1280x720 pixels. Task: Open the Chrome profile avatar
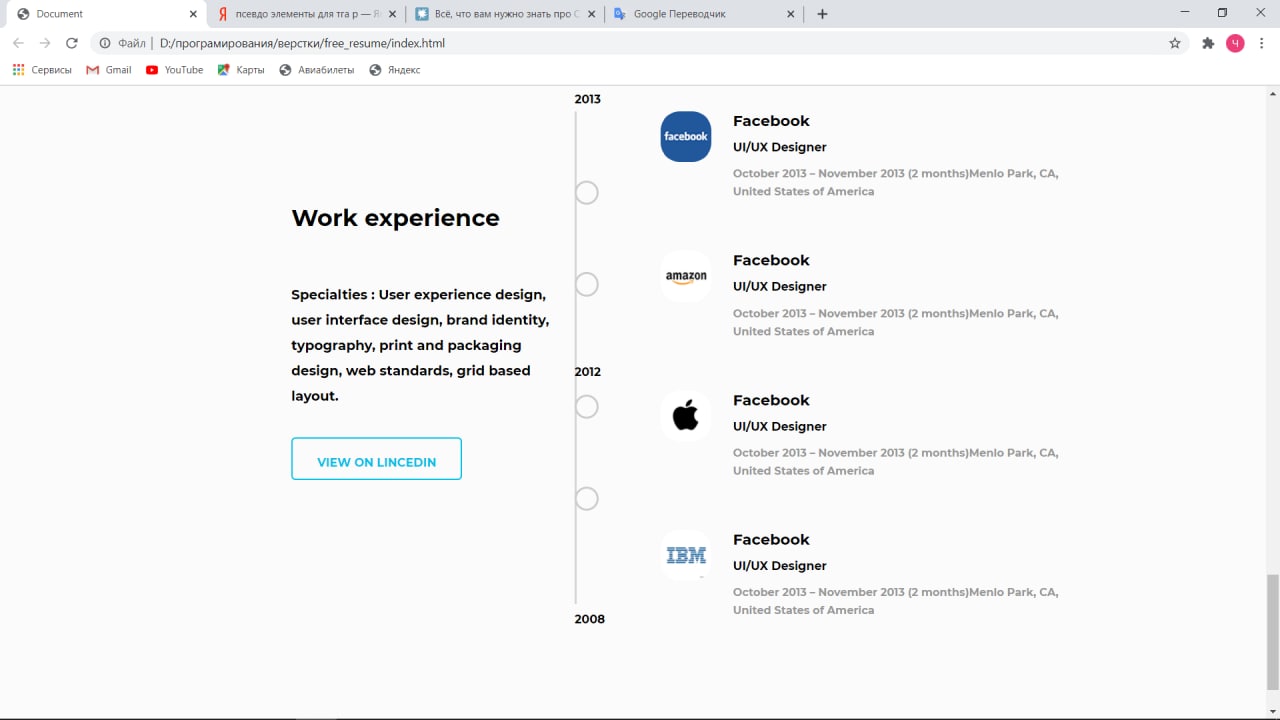[x=1235, y=43]
